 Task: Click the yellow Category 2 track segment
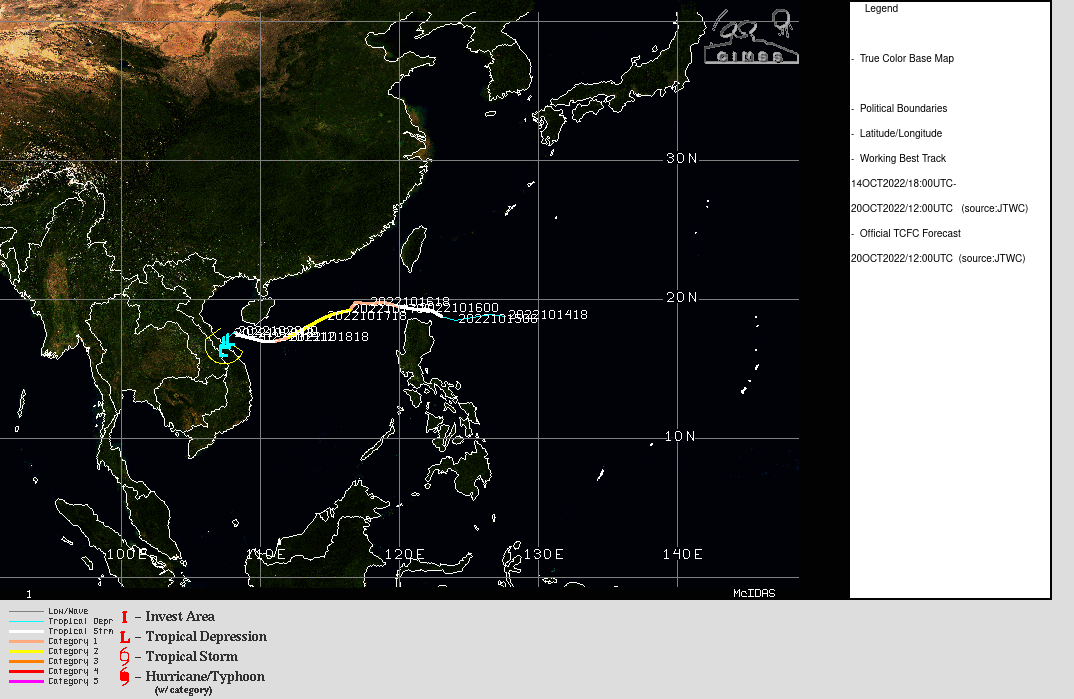coord(318,322)
